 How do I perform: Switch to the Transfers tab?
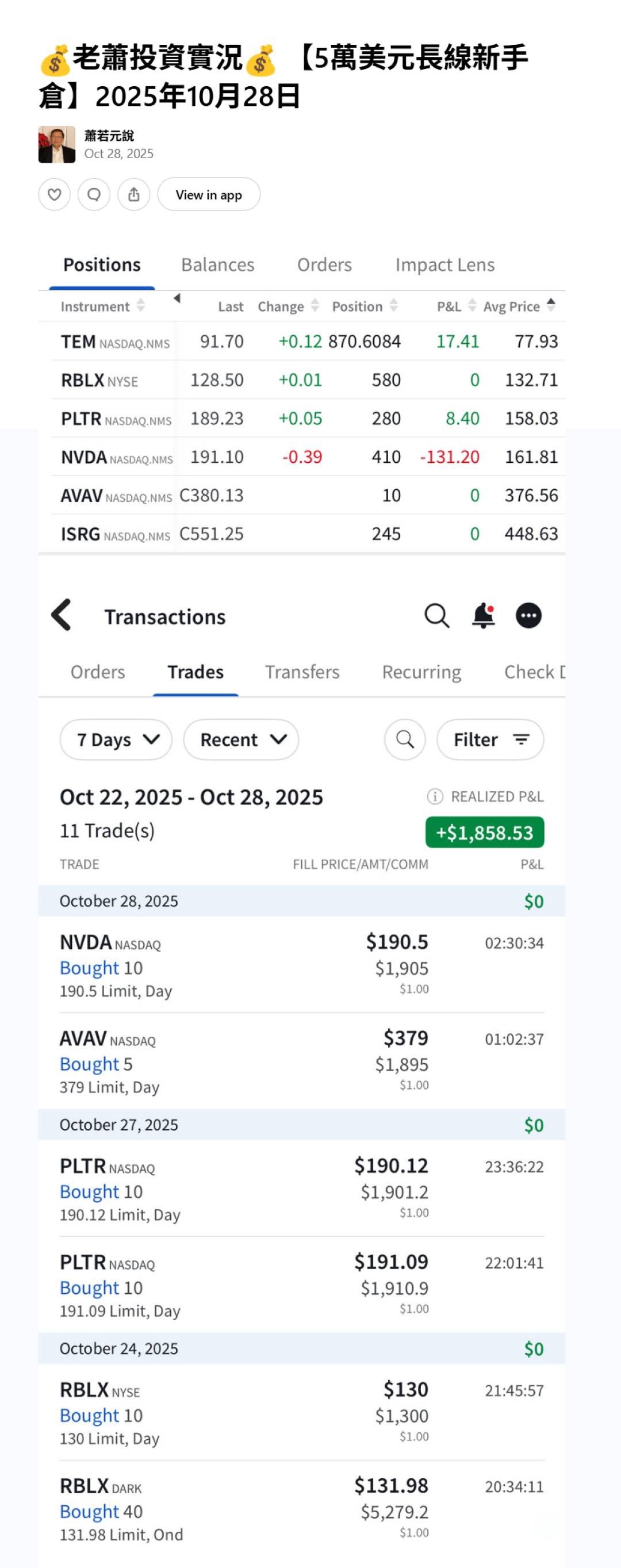(x=302, y=672)
